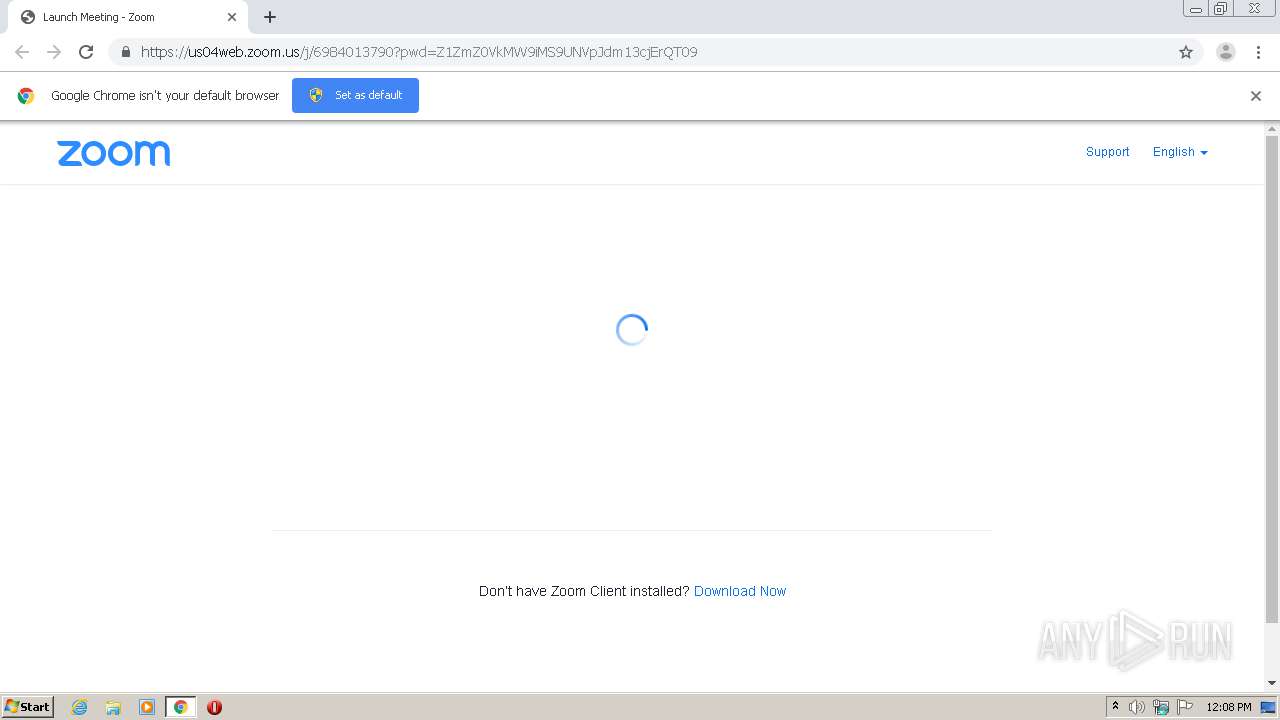The image size is (1280, 720).
Task: Open the Chrome three-dot menu
Action: click(x=1258, y=52)
